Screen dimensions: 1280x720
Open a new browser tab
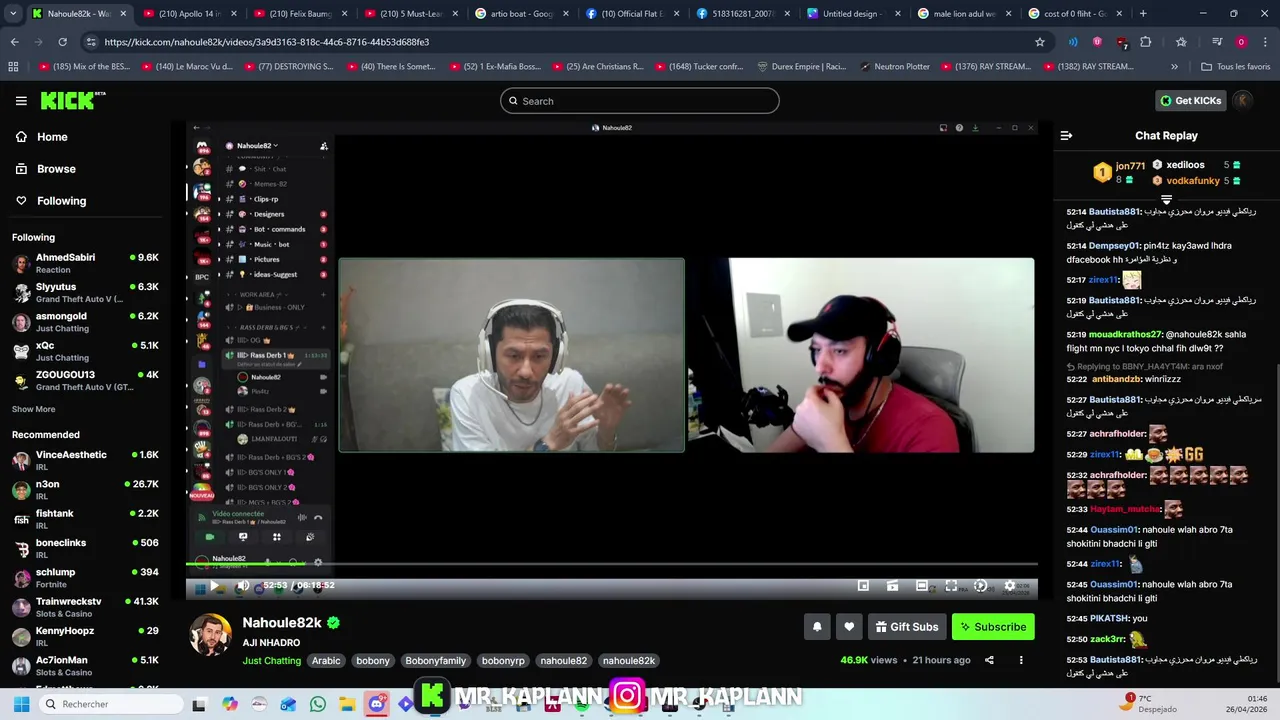[x=1143, y=14]
